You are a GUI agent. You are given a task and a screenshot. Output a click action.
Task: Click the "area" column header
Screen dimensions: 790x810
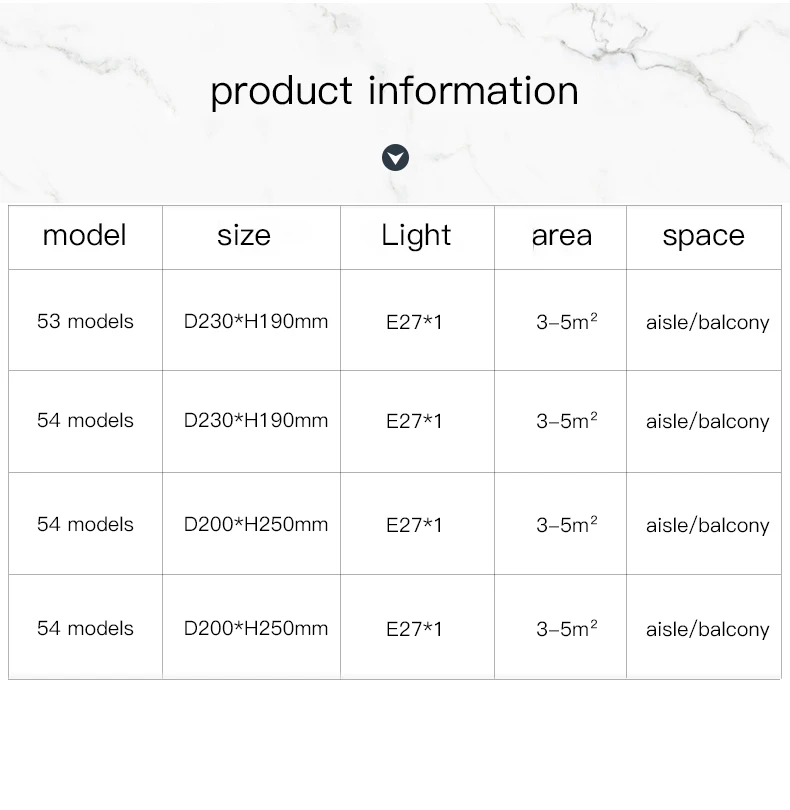(x=561, y=236)
